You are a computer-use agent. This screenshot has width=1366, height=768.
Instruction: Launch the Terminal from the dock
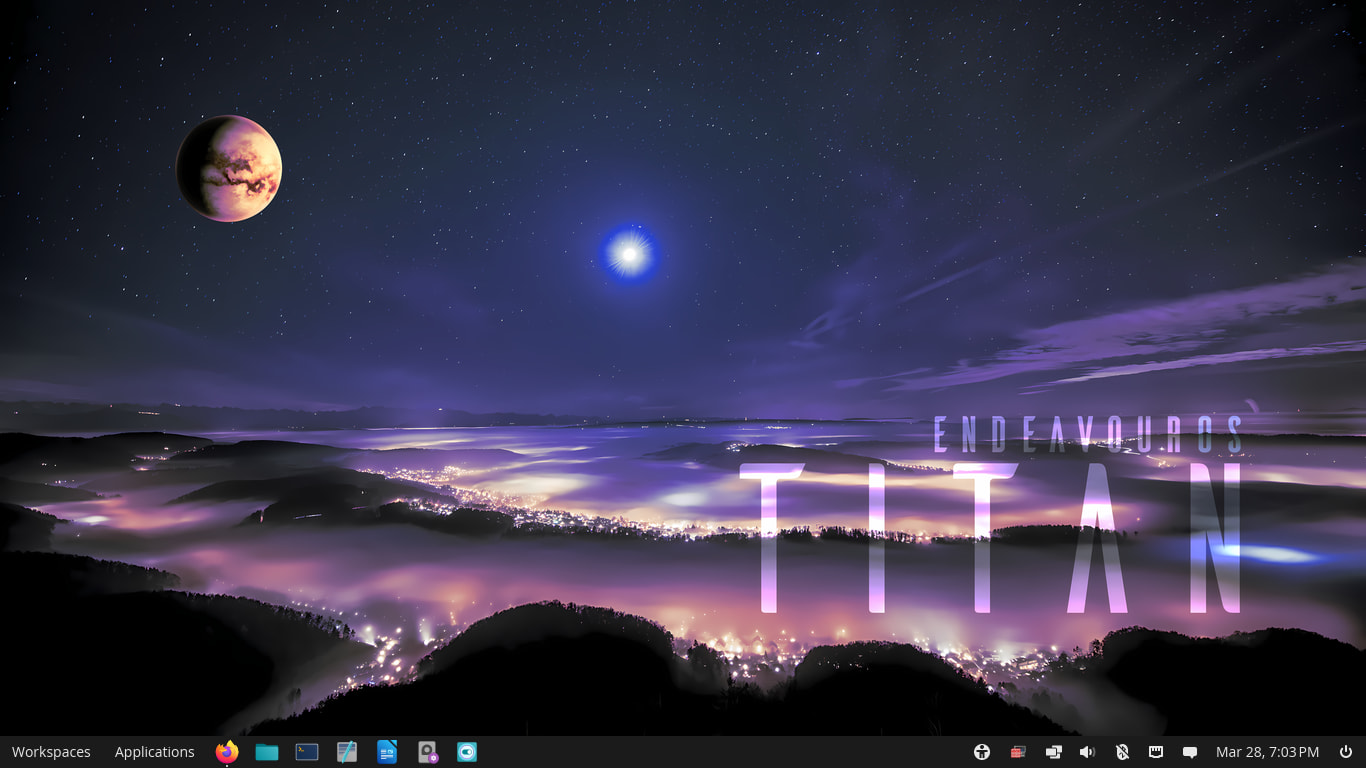click(307, 752)
